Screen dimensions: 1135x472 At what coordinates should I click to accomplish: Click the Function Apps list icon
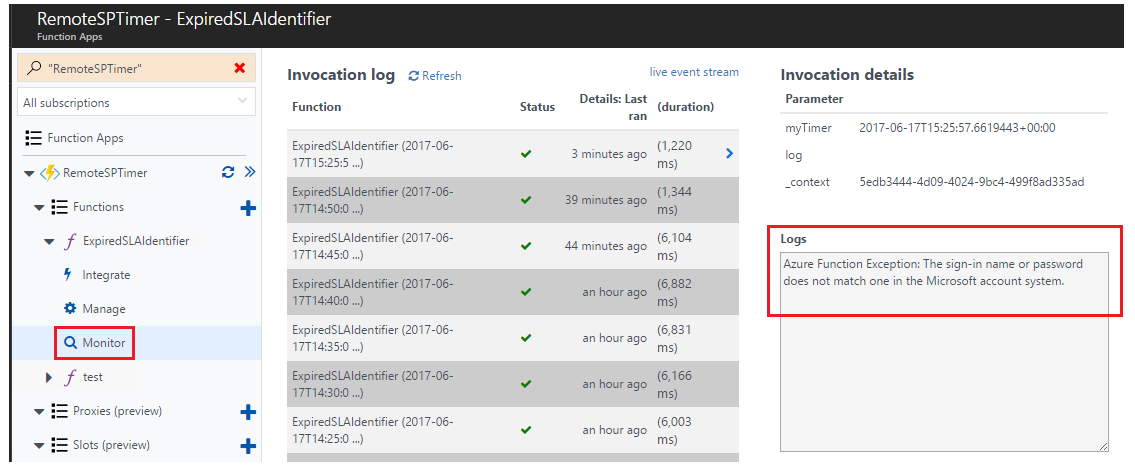[x=33, y=138]
